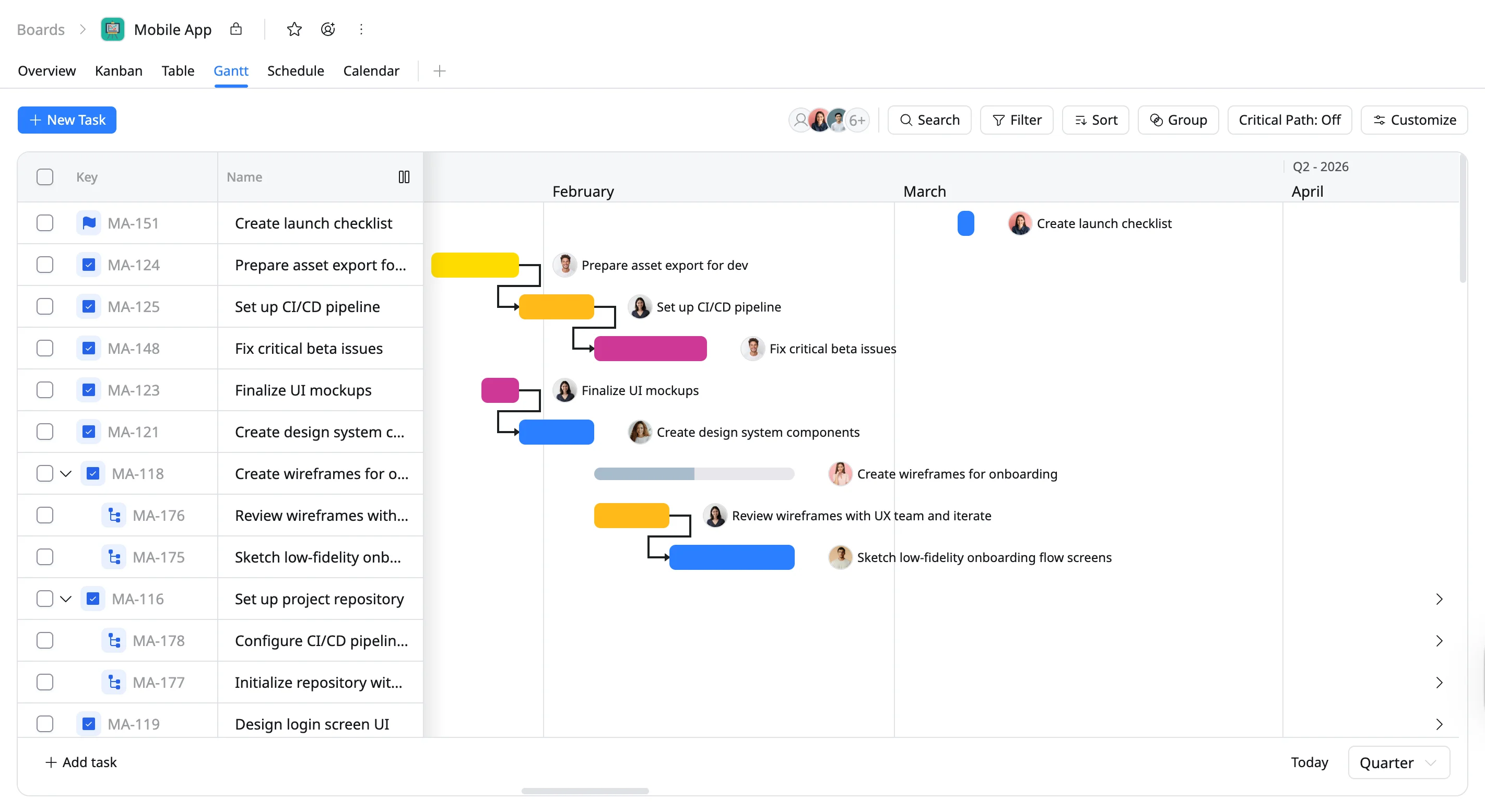Check the row checkbox for MA-125
This screenshot has height=812, width=1485.
coord(45,307)
